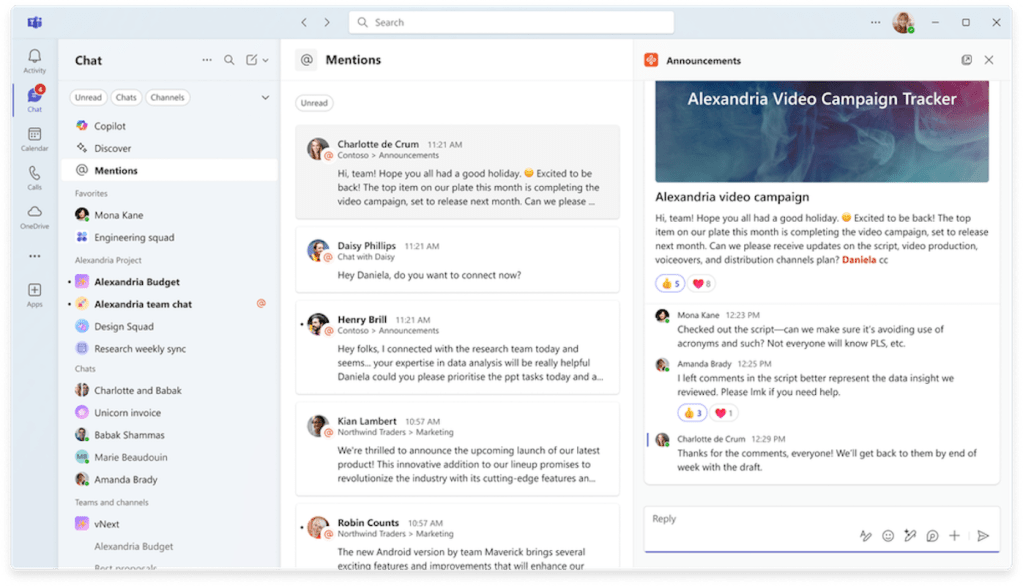Viewport: 1023px width, 586px height.
Task: Toggle the Unread filter in chat list
Action: [x=88, y=98]
